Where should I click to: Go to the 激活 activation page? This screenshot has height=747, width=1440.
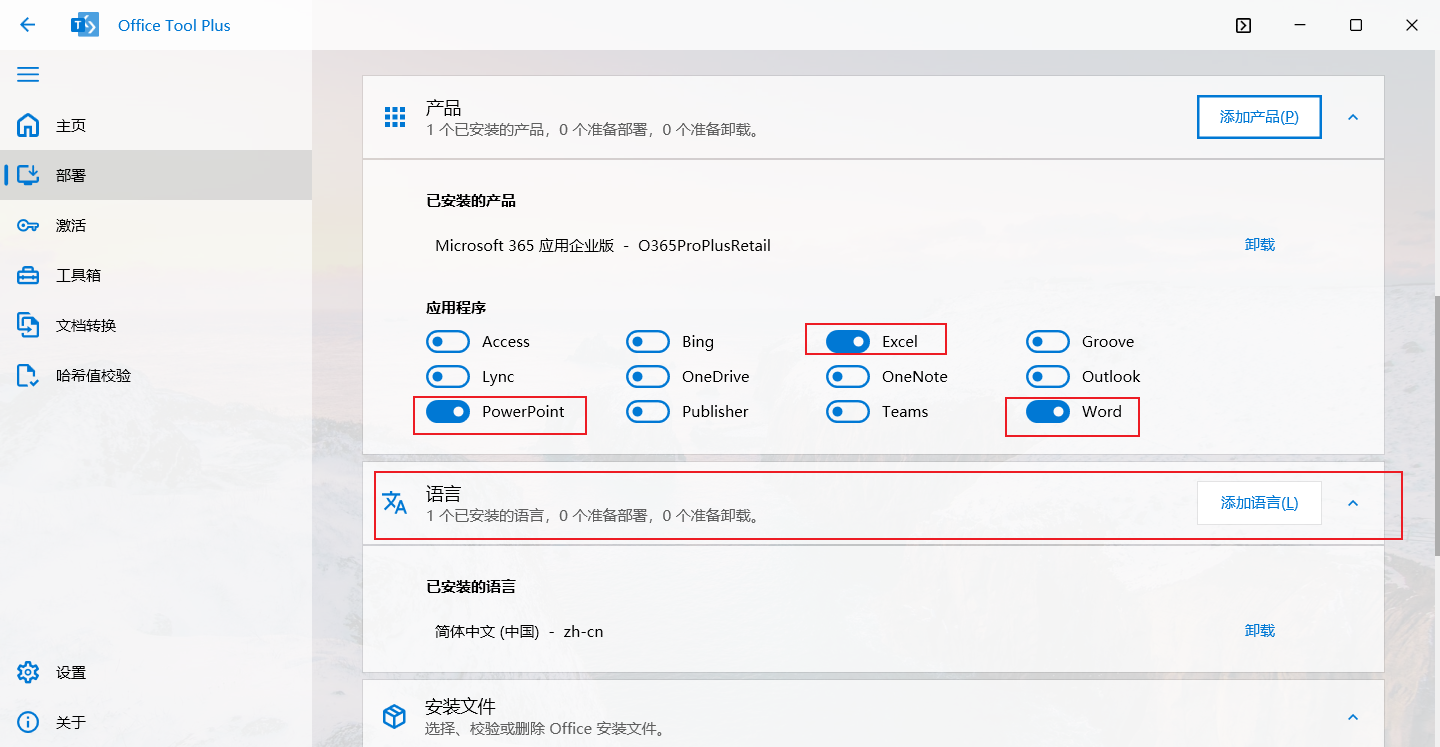(x=70, y=225)
